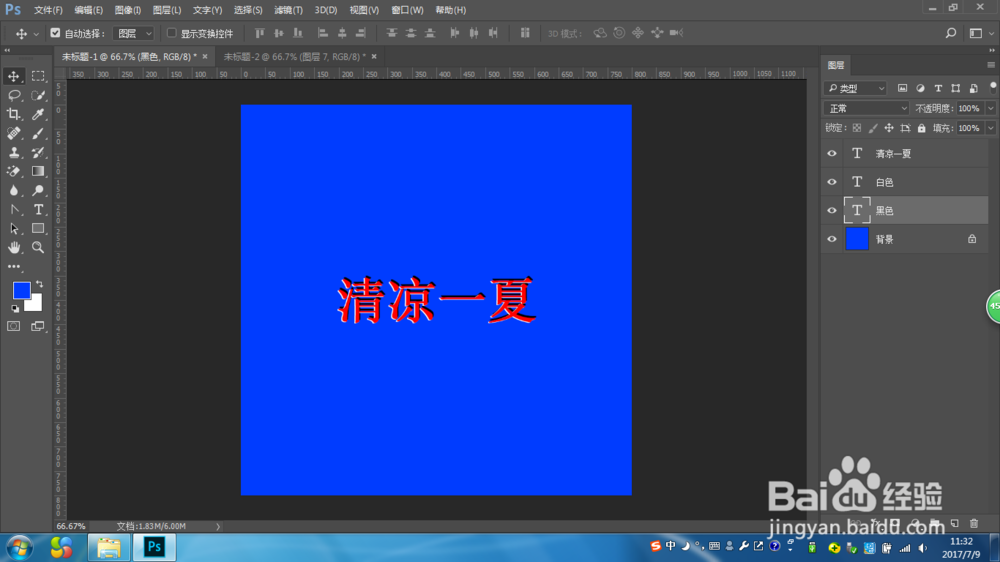Hide the 白色 text layer
The width and height of the screenshot is (1000, 562).
(832, 182)
